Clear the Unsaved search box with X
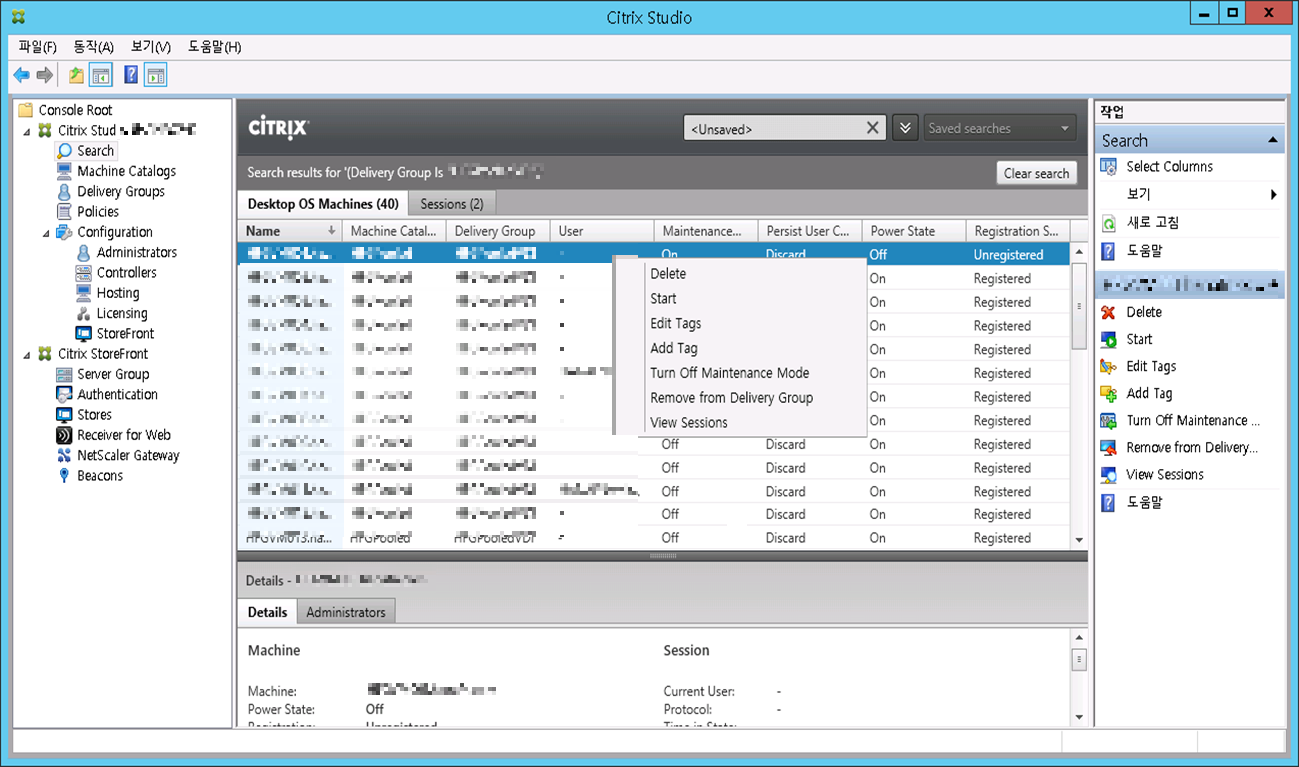The height and width of the screenshot is (767, 1299). [x=872, y=128]
